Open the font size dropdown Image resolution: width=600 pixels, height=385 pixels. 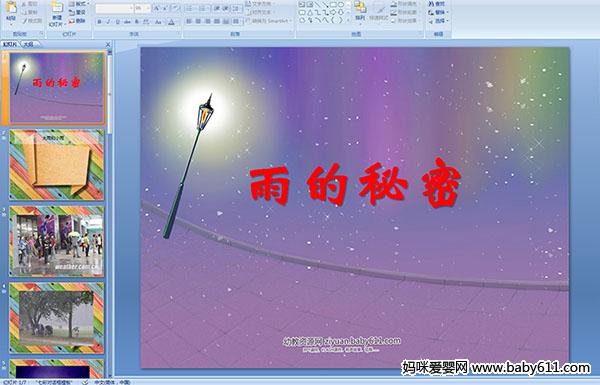coord(148,8)
